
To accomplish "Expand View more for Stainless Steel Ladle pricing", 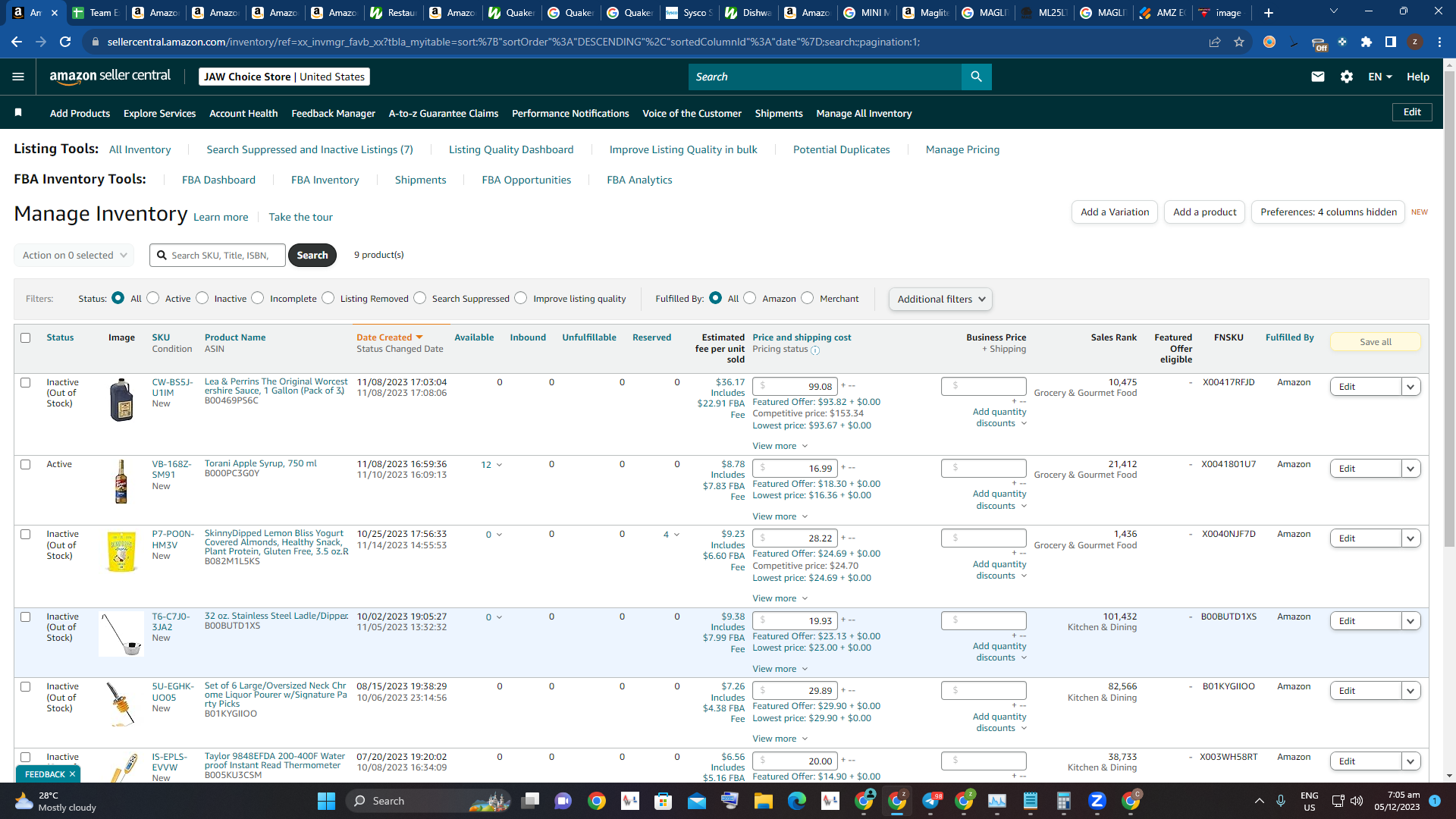I will coord(780,669).
